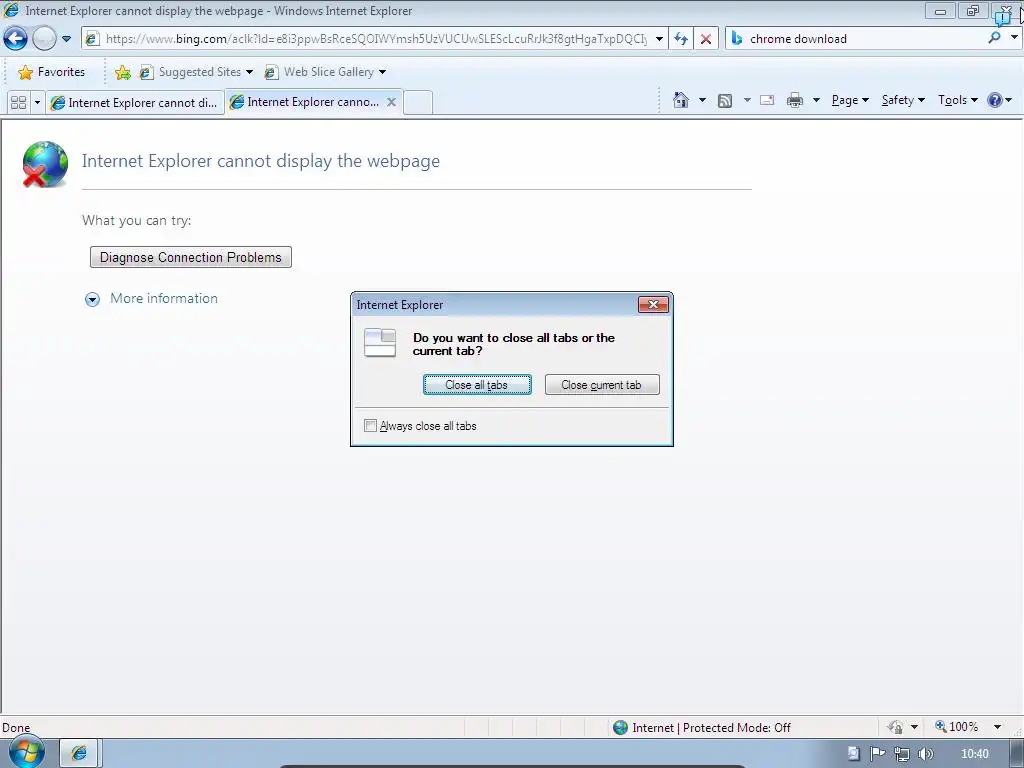1024x768 pixels.
Task: Click the address bar URL field
Action: pyautogui.click(x=376, y=39)
